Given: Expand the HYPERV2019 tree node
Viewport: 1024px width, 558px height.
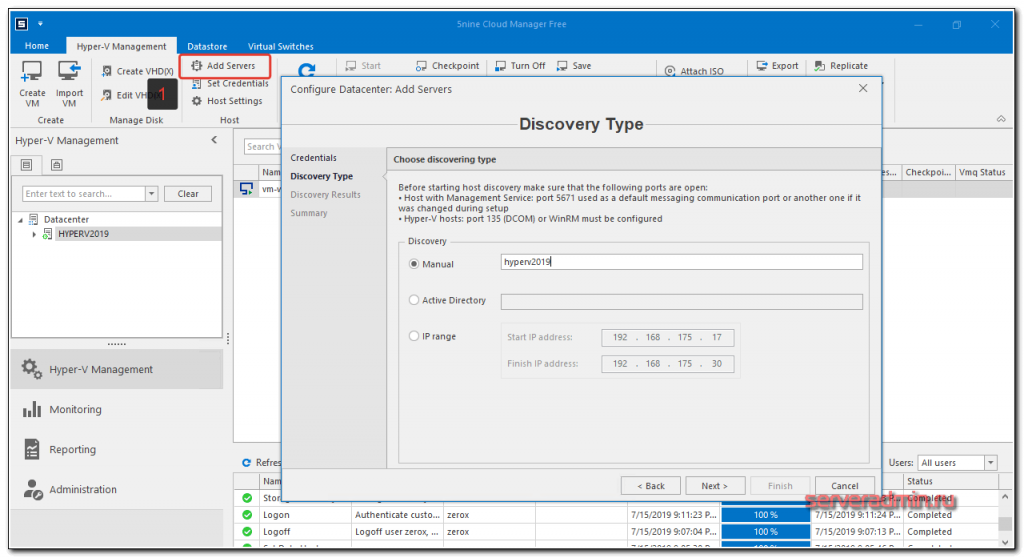Looking at the screenshot, I should tap(35, 234).
